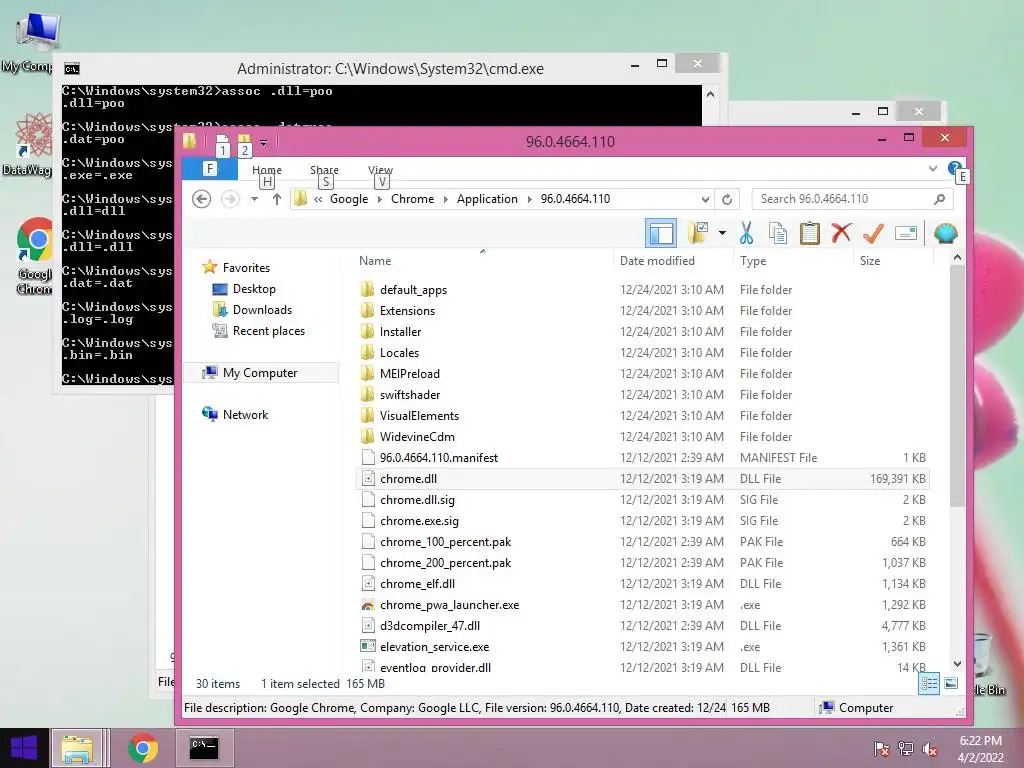This screenshot has height=768, width=1024.
Task: Select the elevation_service.exe file
Action: 434,647
